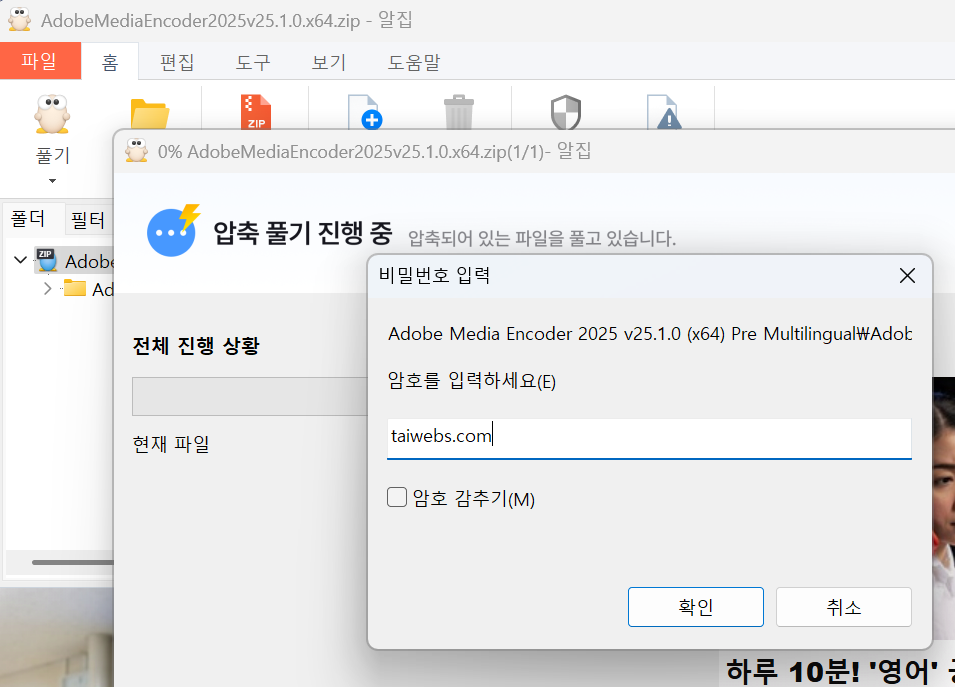
Task: Click the password field containing taiwebs.com
Action: [649, 438]
